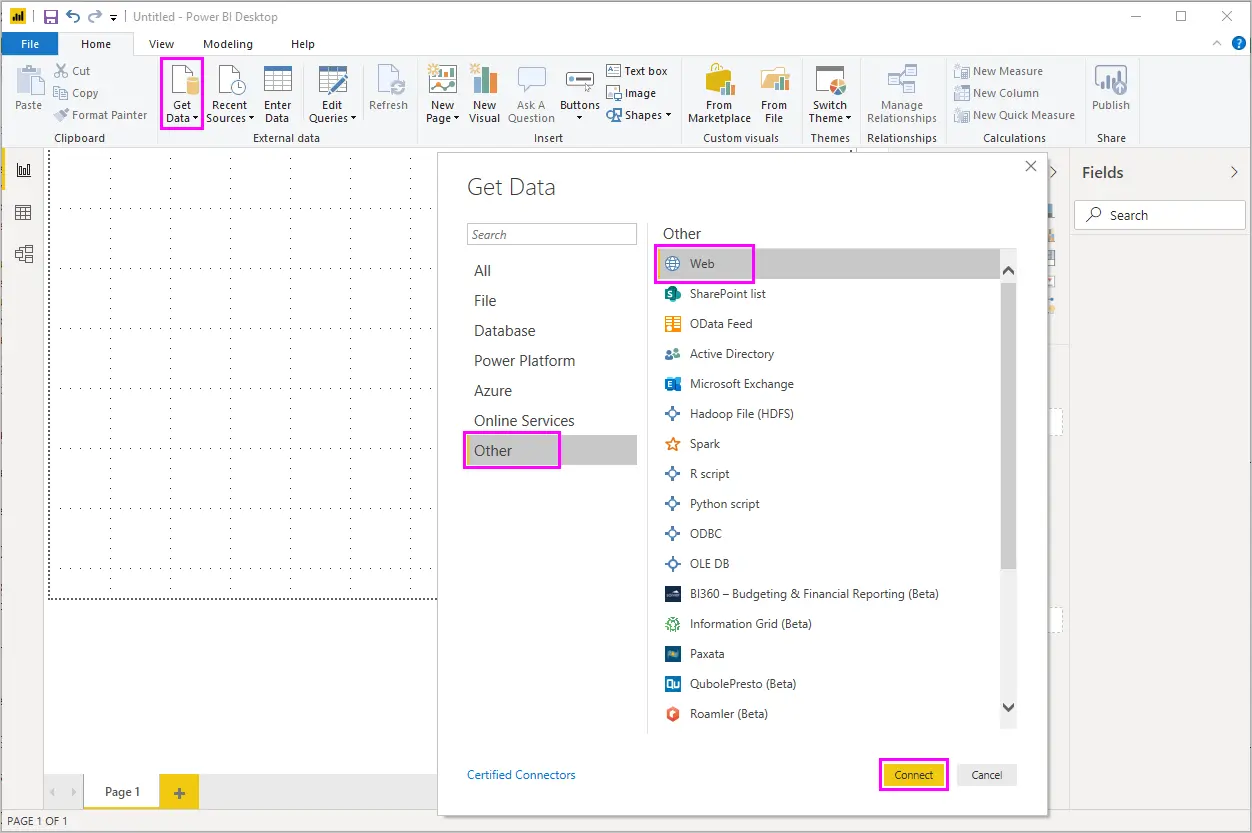Open the Certified Connectors link

(521, 775)
